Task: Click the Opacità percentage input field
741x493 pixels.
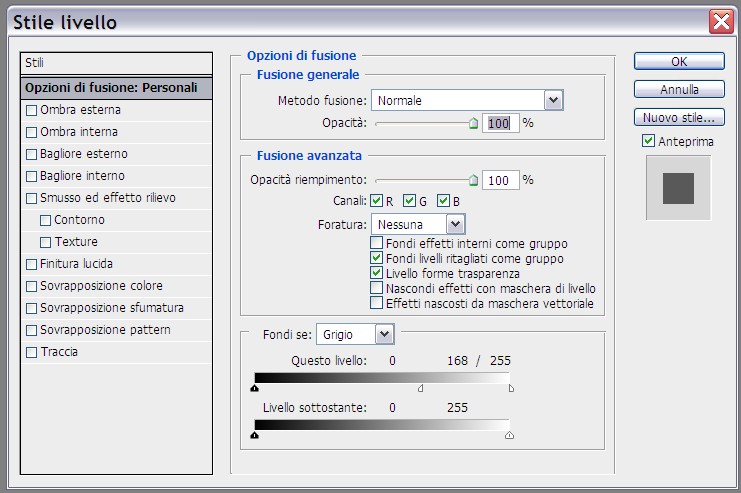Action: 499,123
